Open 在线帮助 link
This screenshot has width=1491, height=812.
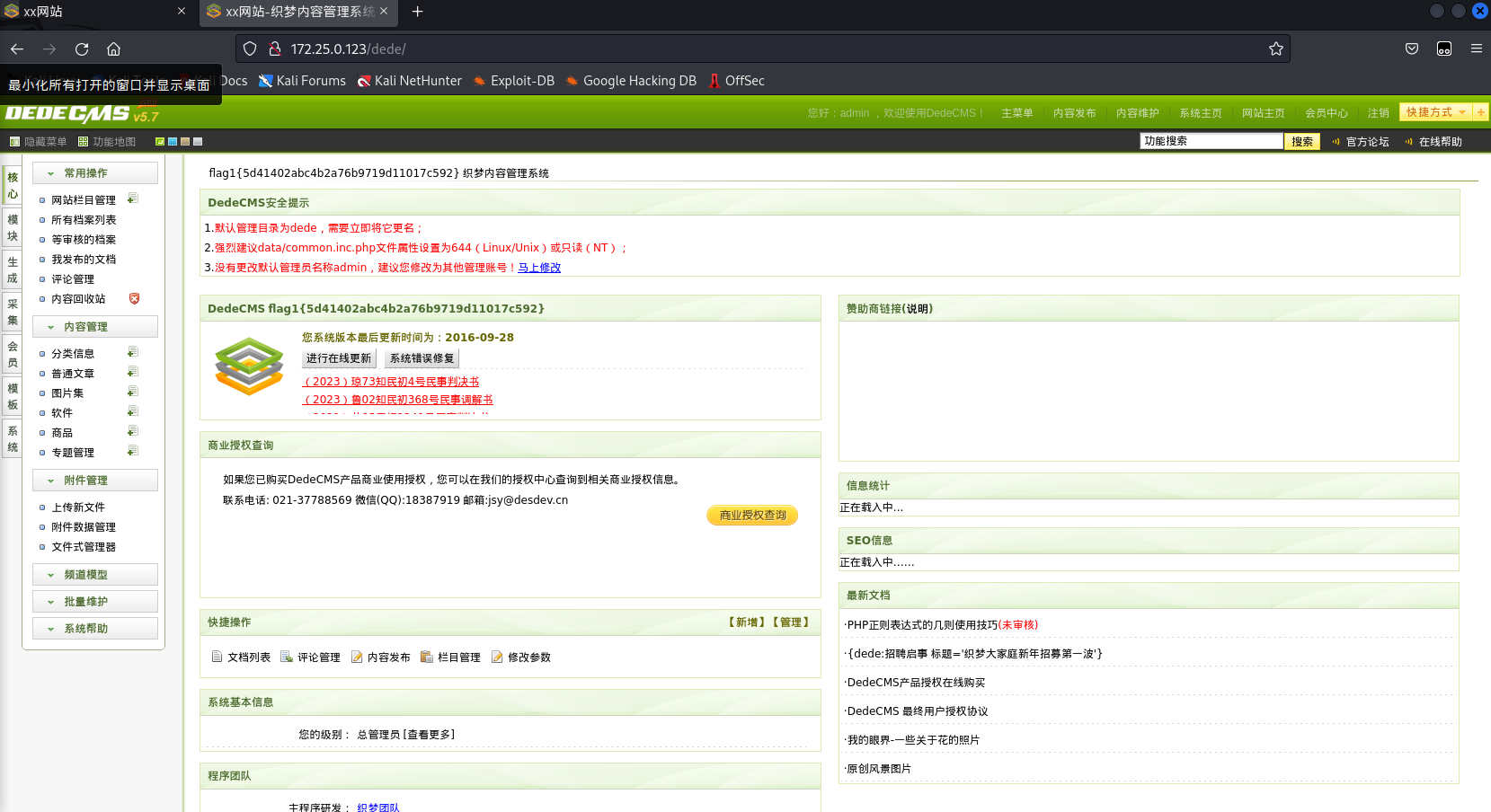[1441, 142]
